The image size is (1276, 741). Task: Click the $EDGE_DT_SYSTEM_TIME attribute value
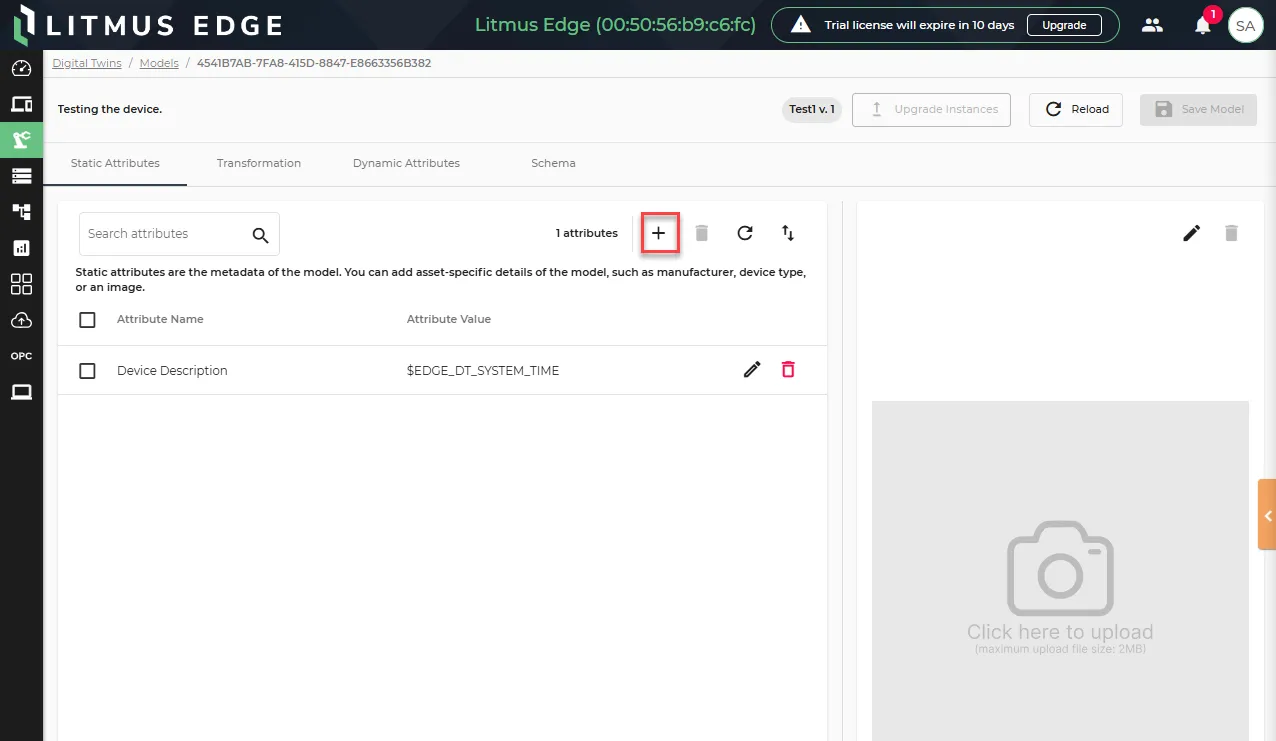pos(483,371)
